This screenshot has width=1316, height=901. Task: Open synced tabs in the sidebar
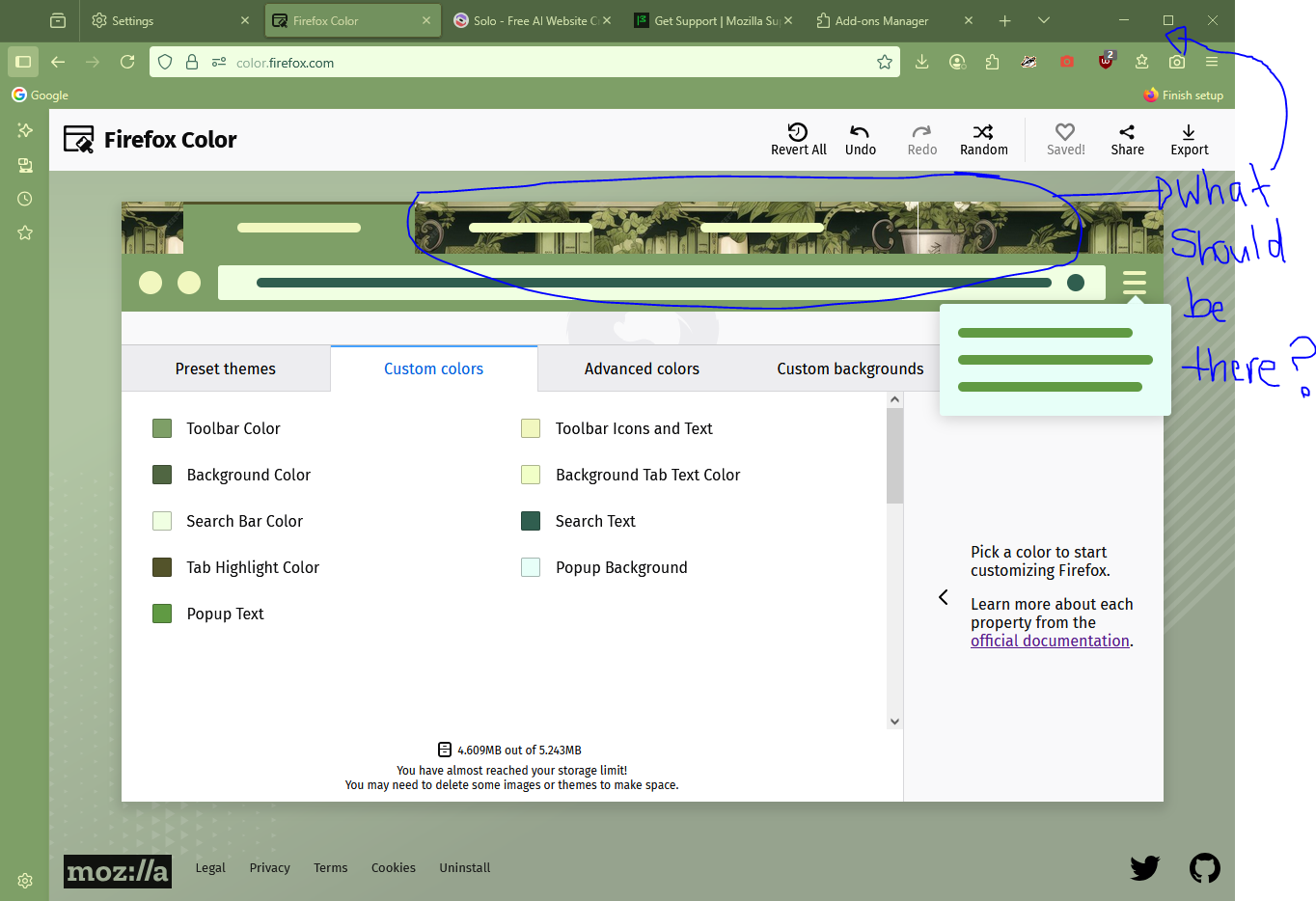(25, 165)
